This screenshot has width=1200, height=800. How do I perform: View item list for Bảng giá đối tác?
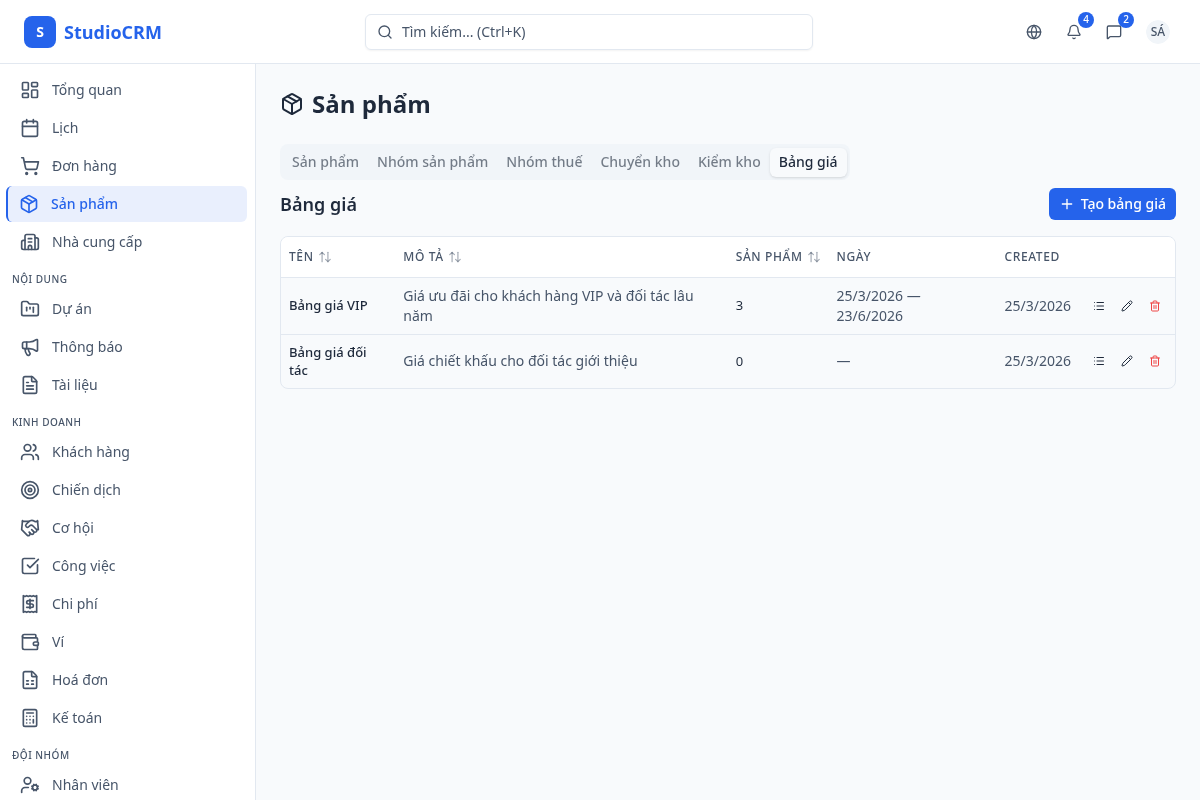1099,361
